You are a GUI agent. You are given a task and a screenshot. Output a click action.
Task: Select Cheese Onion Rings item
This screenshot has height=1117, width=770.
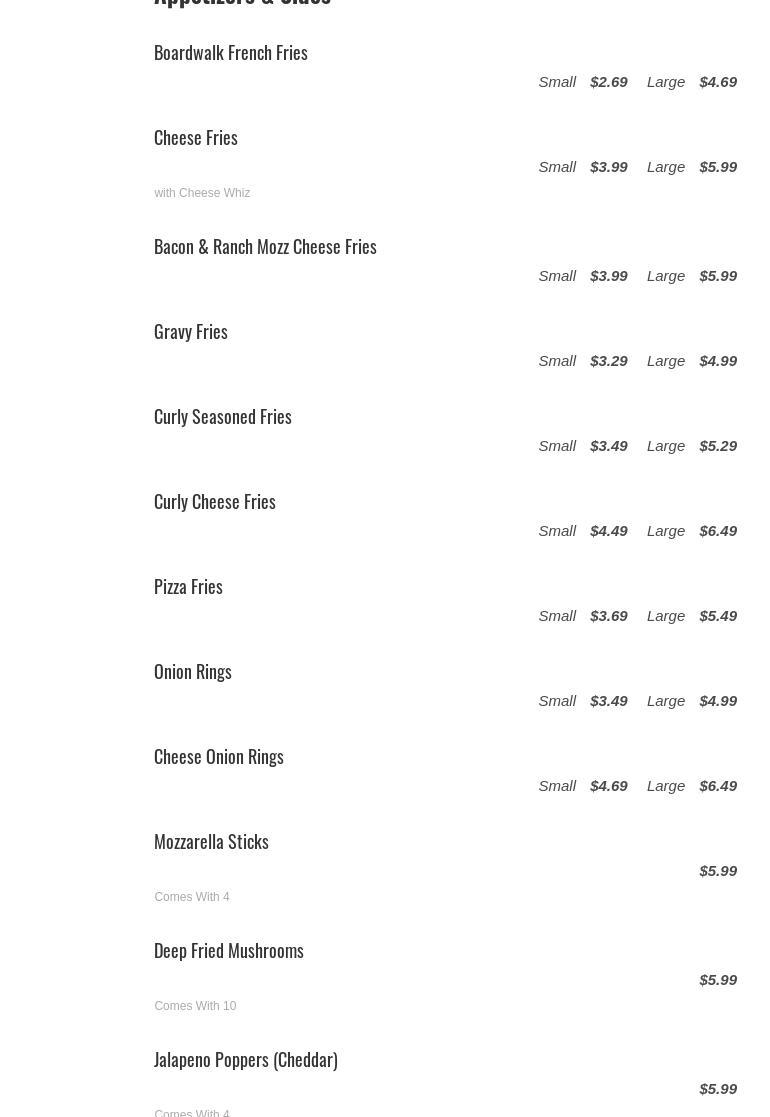point(219,757)
